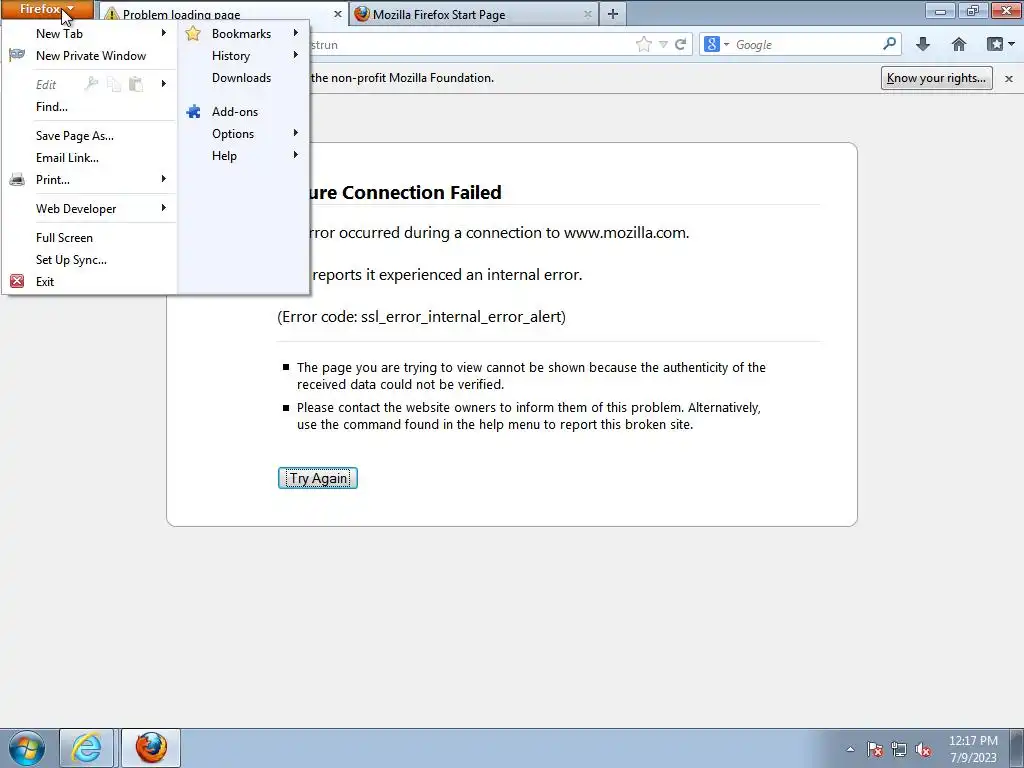This screenshot has width=1024, height=768.
Task: Bookmark this page with the star icon
Action: [643, 44]
